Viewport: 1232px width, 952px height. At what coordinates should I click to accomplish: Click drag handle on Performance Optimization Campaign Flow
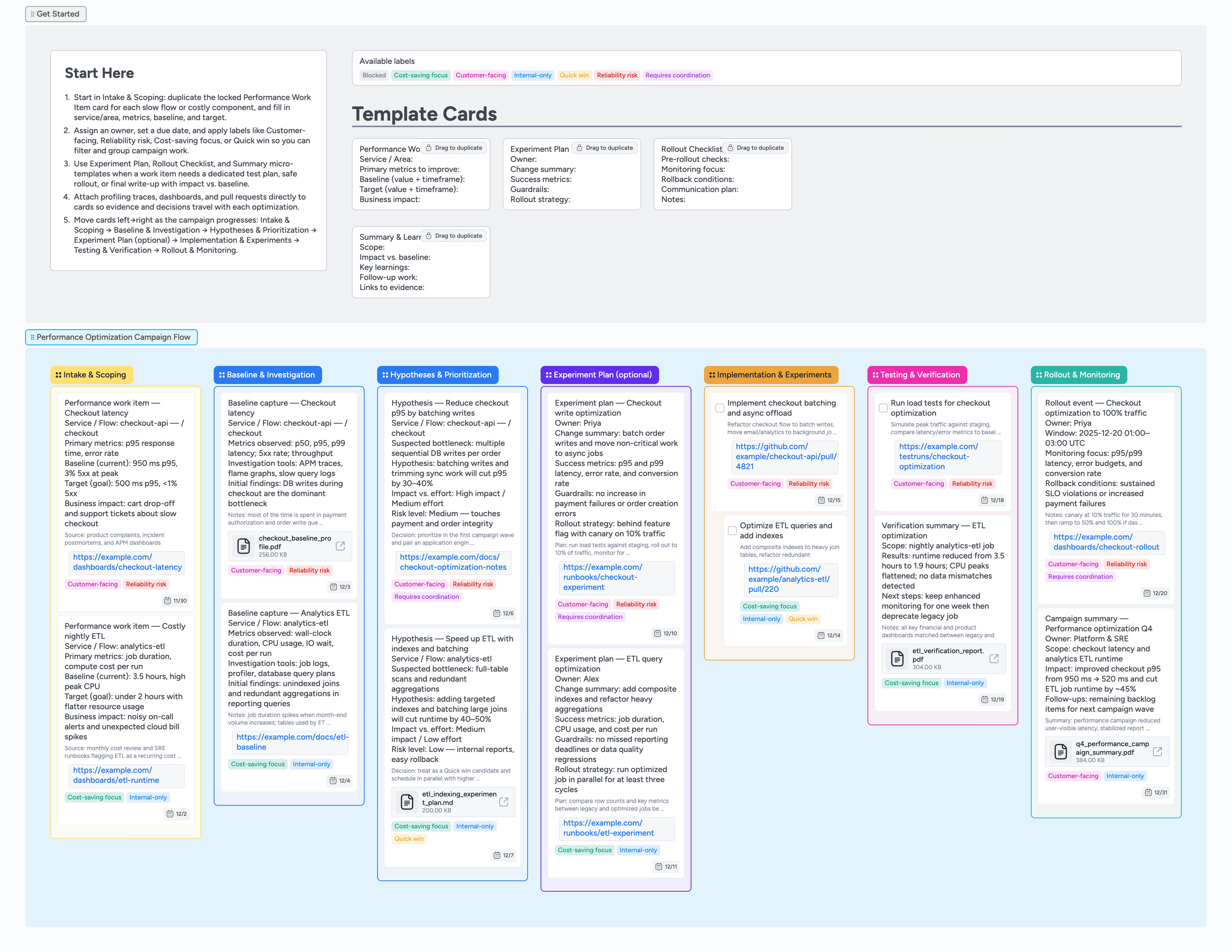[x=33, y=337]
